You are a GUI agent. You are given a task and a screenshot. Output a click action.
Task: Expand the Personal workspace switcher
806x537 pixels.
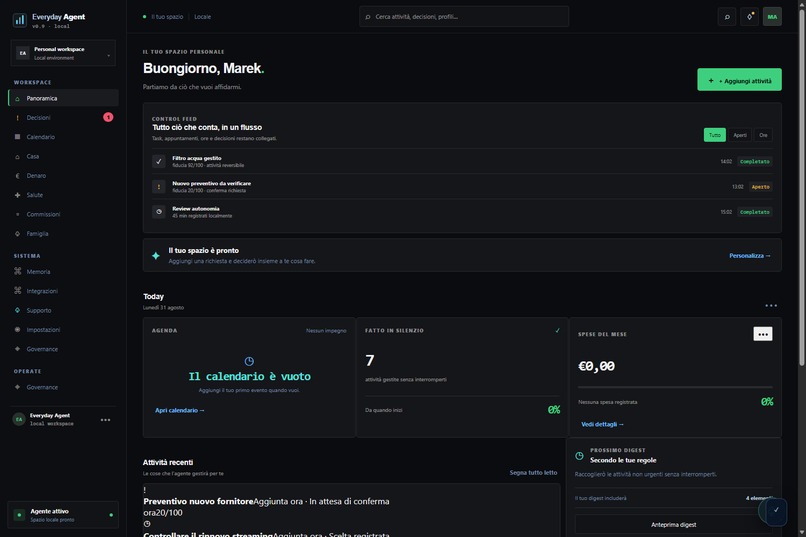pyautogui.click(x=63, y=53)
